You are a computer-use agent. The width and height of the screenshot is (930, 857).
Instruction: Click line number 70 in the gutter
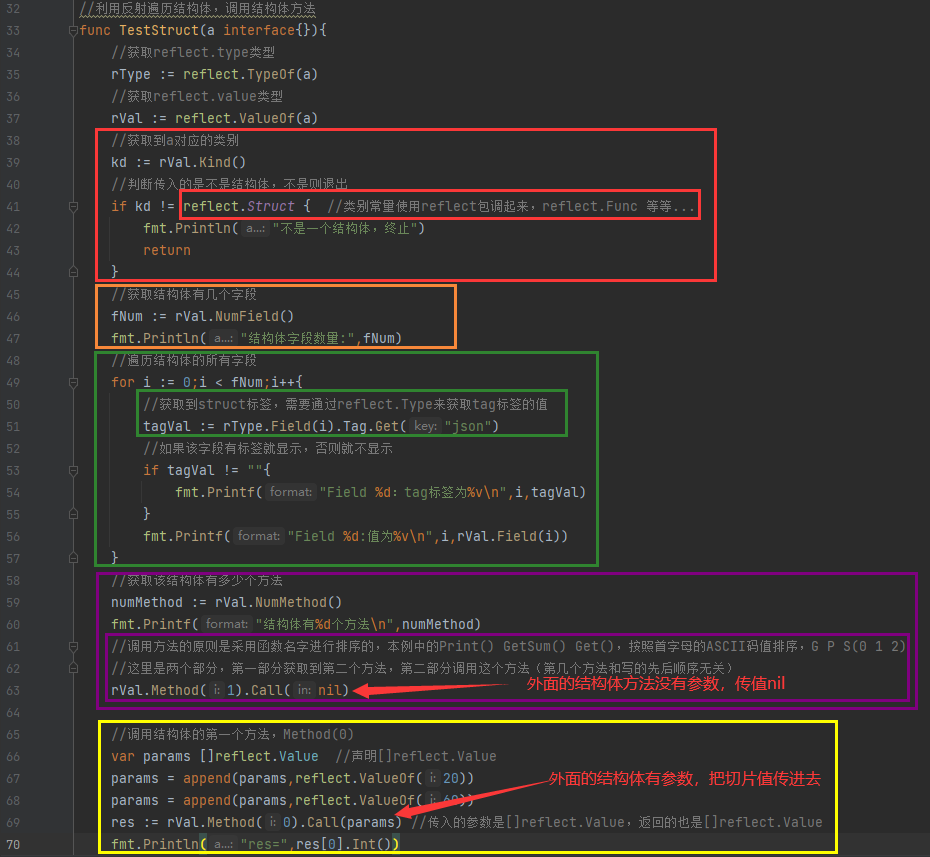click(x=13, y=845)
